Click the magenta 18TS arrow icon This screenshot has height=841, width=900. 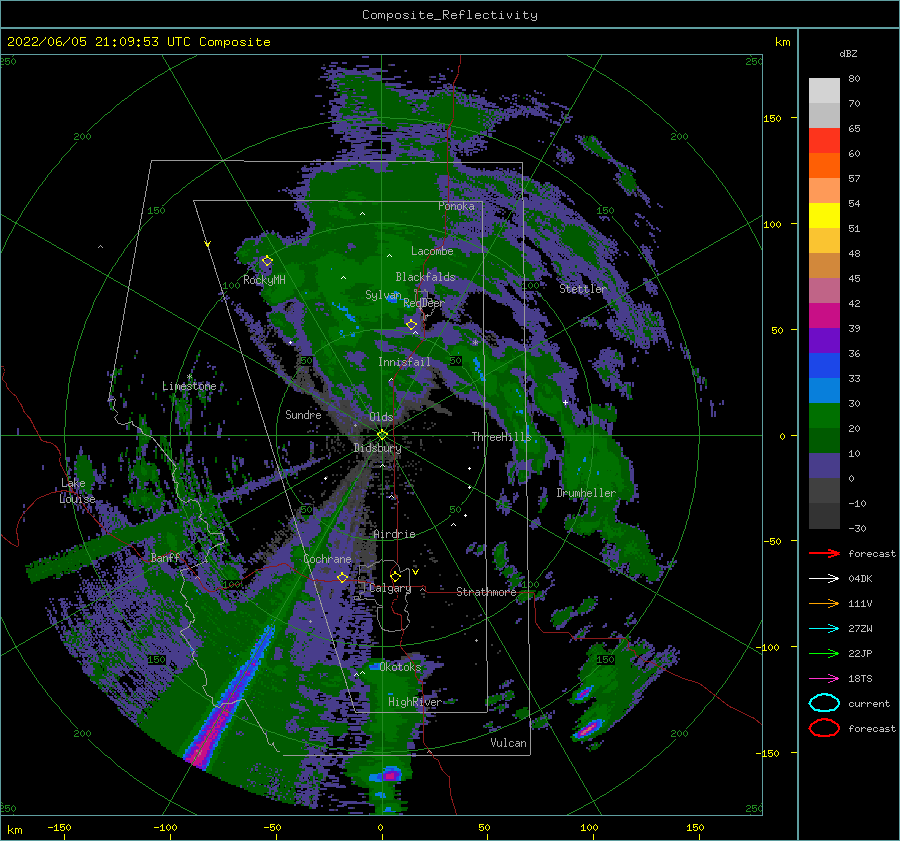824,679
